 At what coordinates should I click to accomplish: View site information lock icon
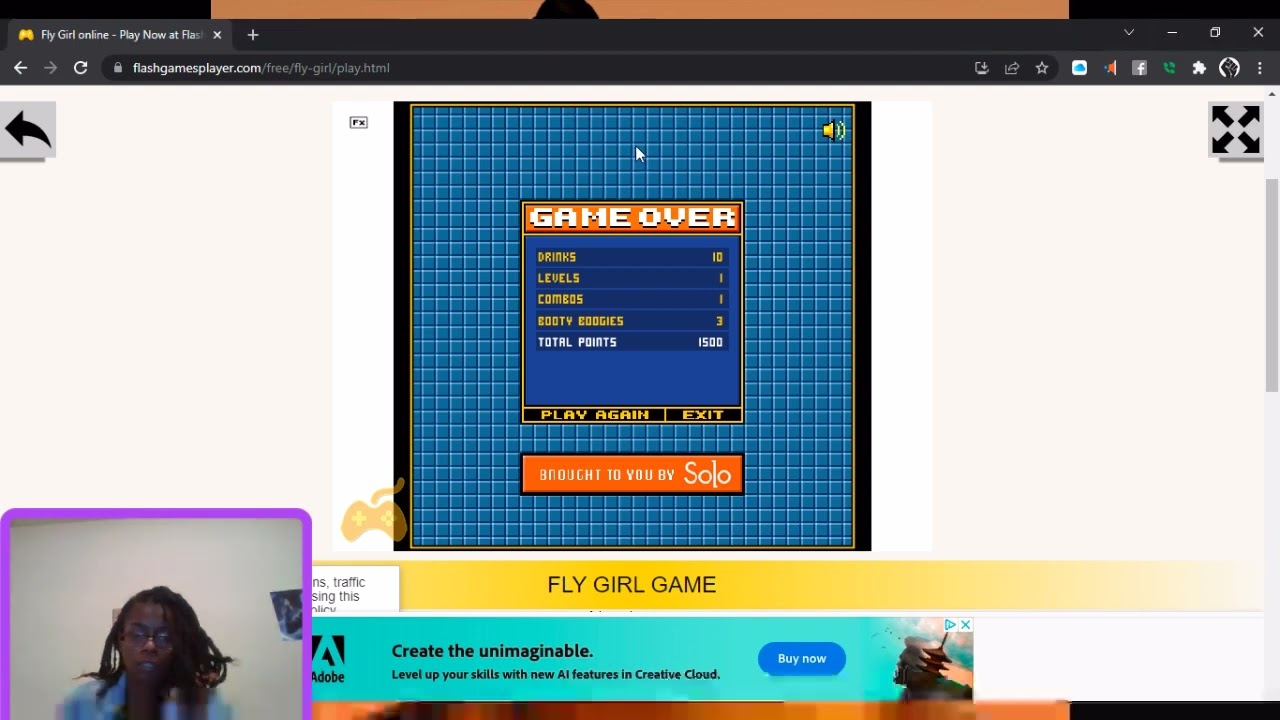[118, 68]
